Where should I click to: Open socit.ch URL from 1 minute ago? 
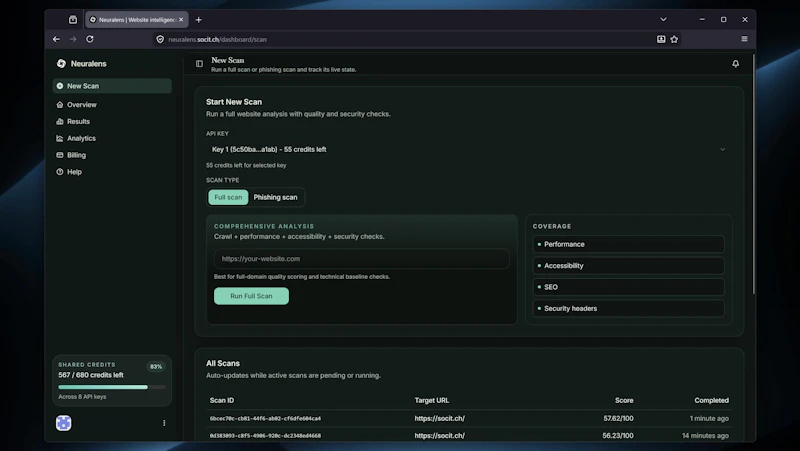pyautogui.click(x=439, y=418)
